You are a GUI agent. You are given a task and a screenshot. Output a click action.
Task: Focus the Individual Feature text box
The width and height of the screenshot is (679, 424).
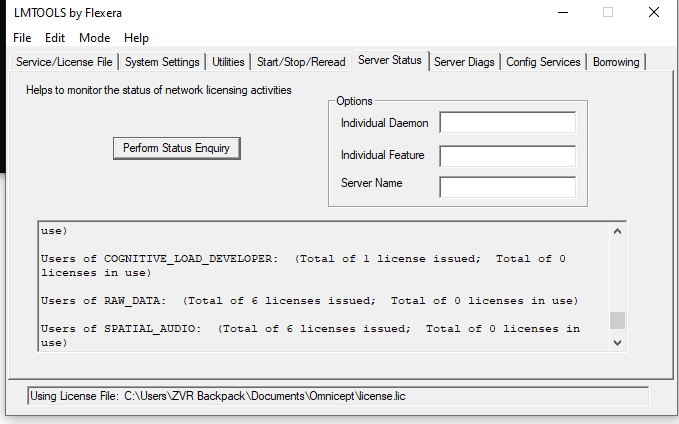(x=507, y=156)
